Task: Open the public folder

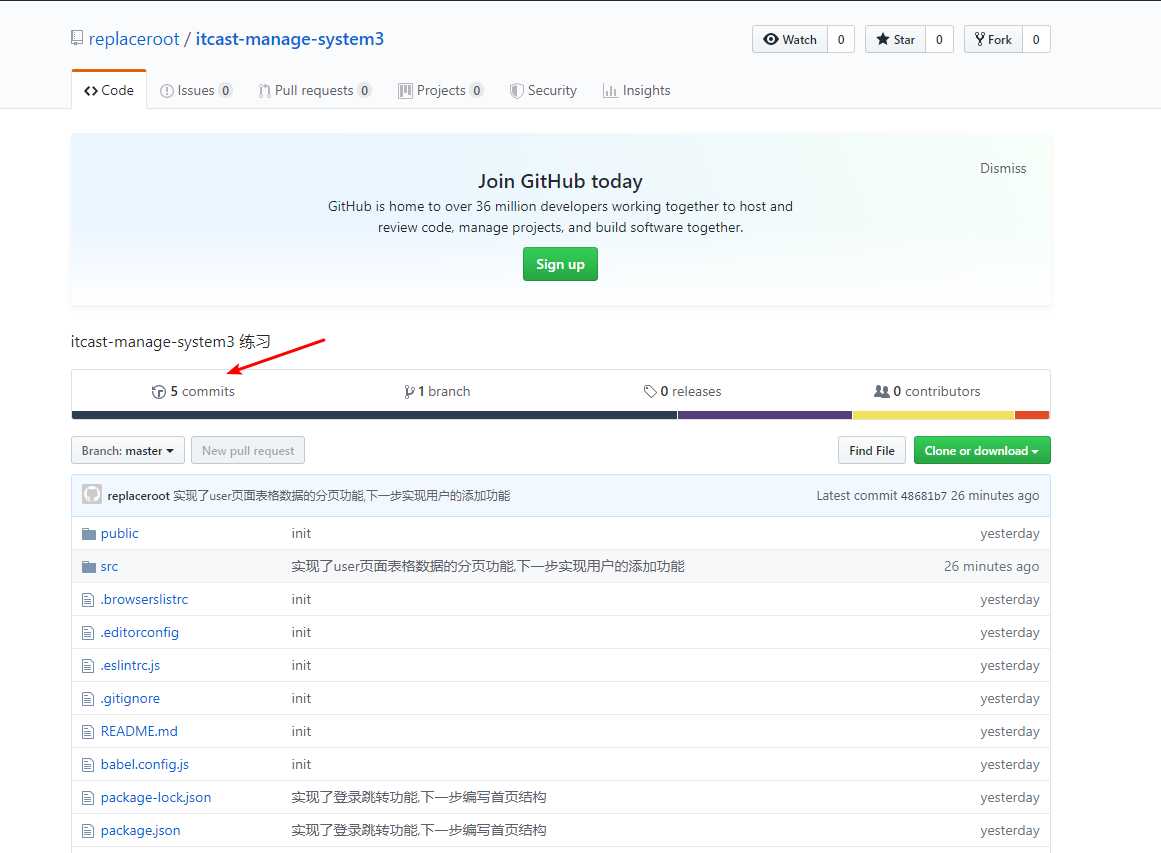Action: pos(120,533)
